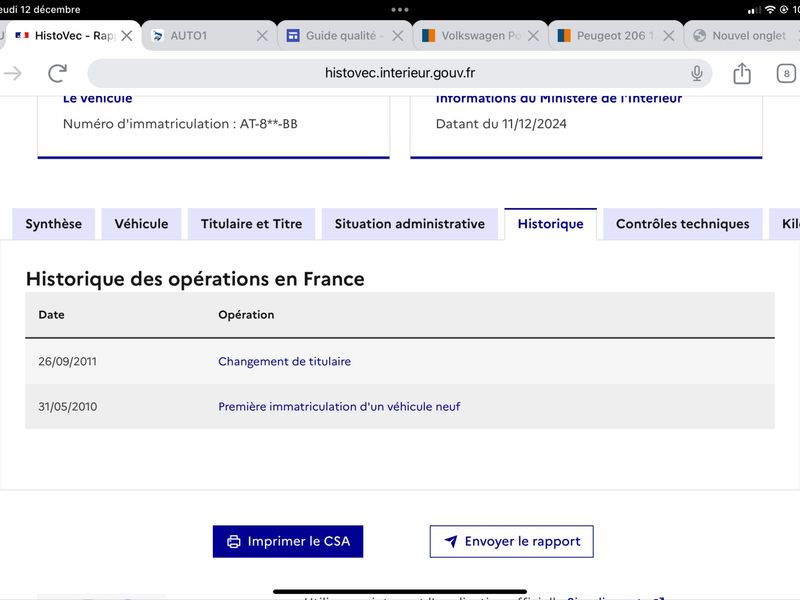
Task: Tap the Guide qualité tab favicon
Action: coord(293,36)
